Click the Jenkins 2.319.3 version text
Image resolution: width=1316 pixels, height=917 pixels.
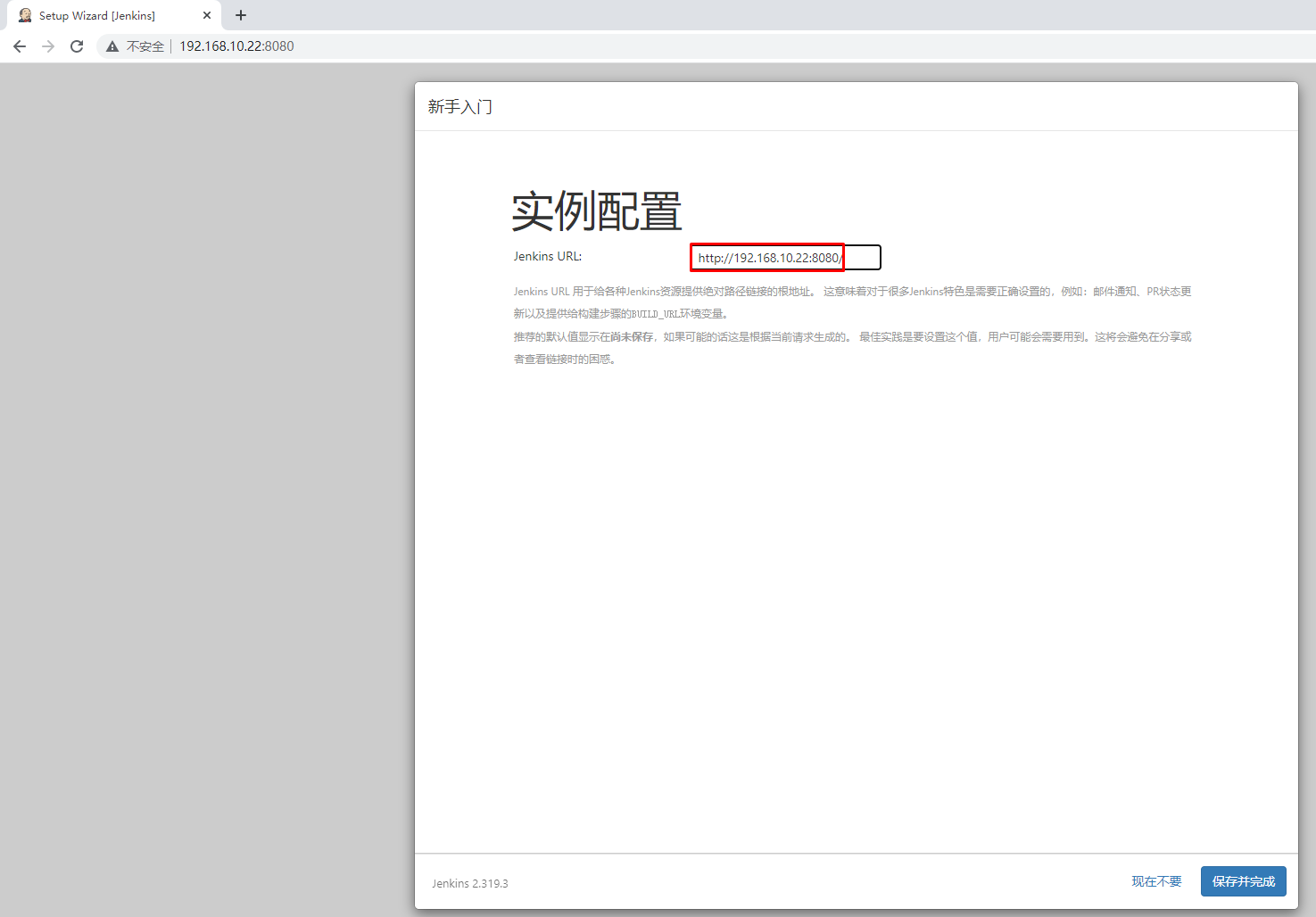pyautogui.click(x=470, y=883)
